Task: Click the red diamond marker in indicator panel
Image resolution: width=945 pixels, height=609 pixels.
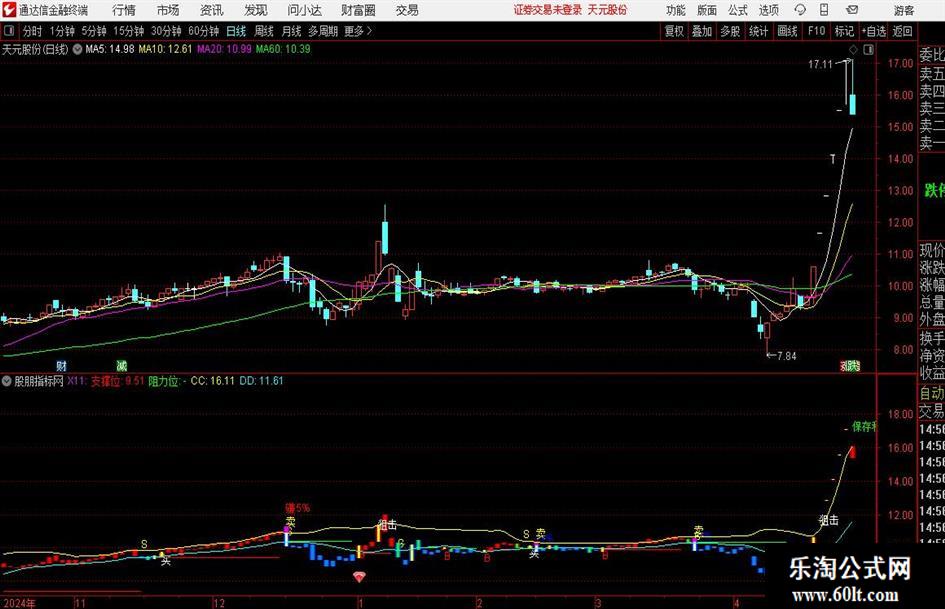Action: [359, 577]
